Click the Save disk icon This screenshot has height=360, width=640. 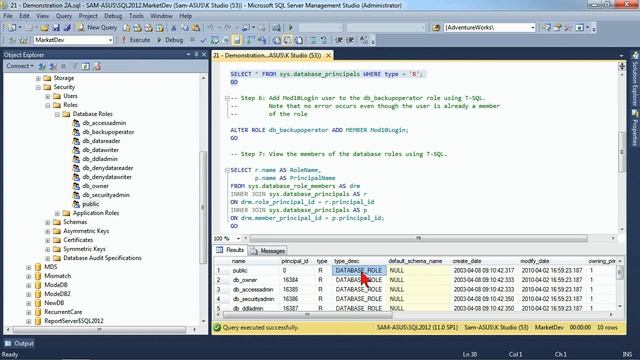tap(56, 28)
